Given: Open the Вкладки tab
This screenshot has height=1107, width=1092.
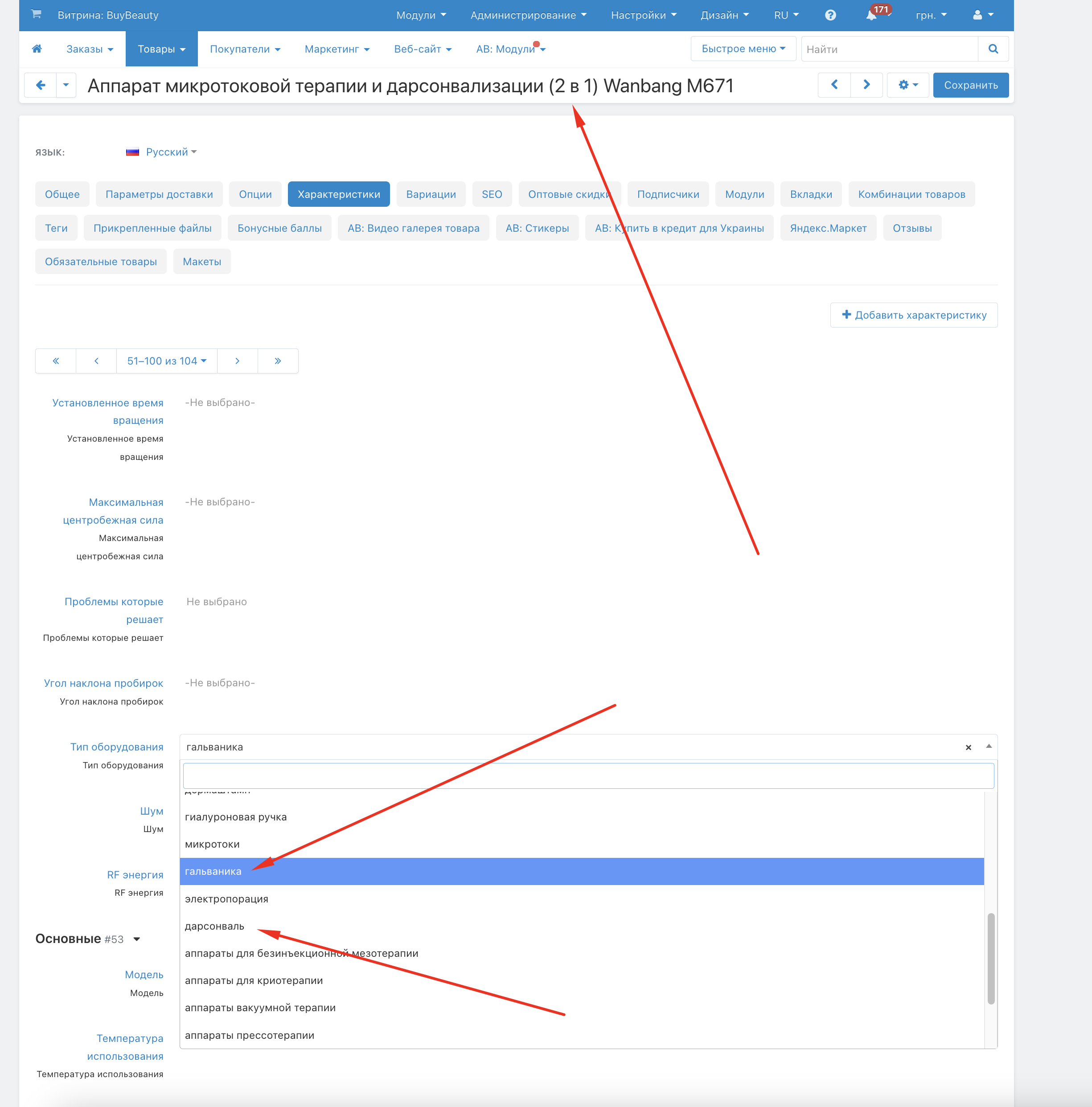Looking at the screenshot, I should click(811, 194).
